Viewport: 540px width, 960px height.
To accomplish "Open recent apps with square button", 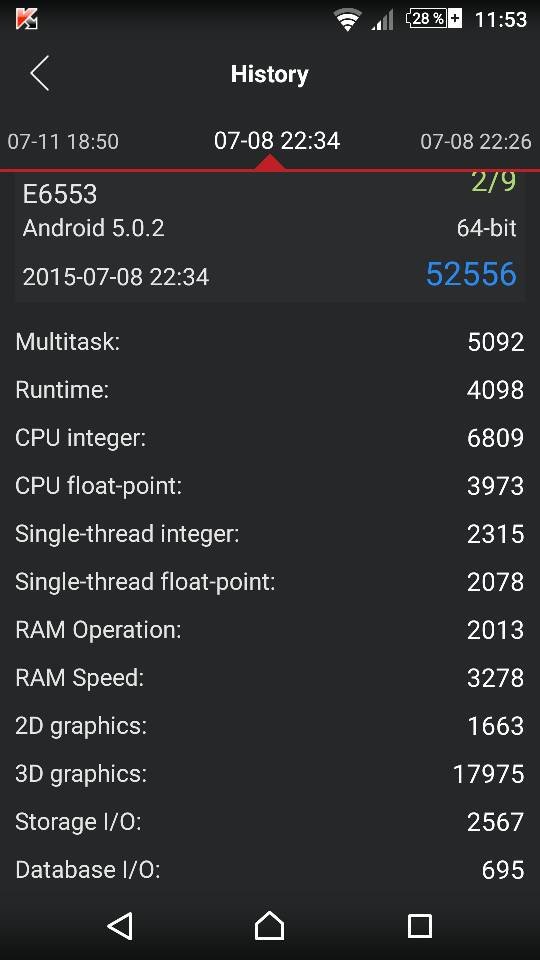I will (x=419, y=926).
